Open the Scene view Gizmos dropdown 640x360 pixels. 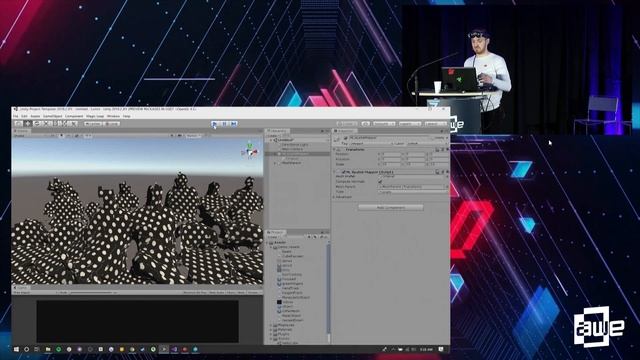[194, 136]
